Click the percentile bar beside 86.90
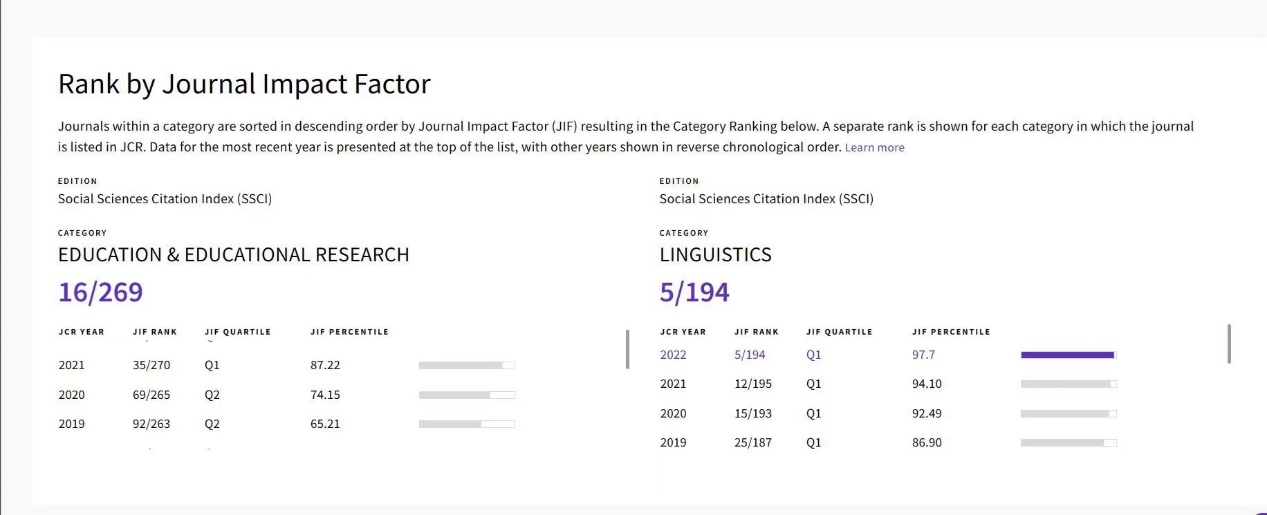The width and height of the screenshot is (1267, 515). 1068,442
